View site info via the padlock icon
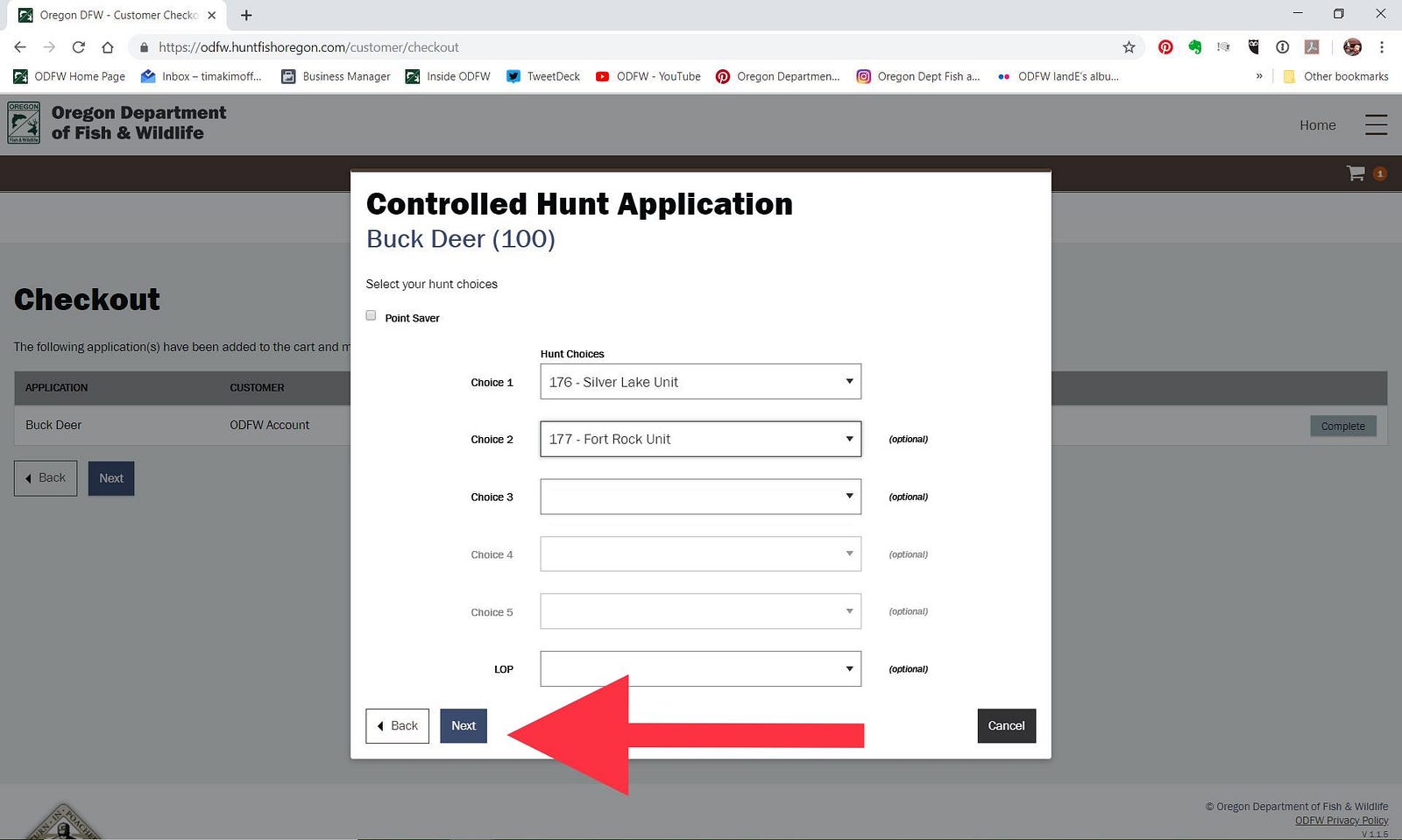 point(144,47)
